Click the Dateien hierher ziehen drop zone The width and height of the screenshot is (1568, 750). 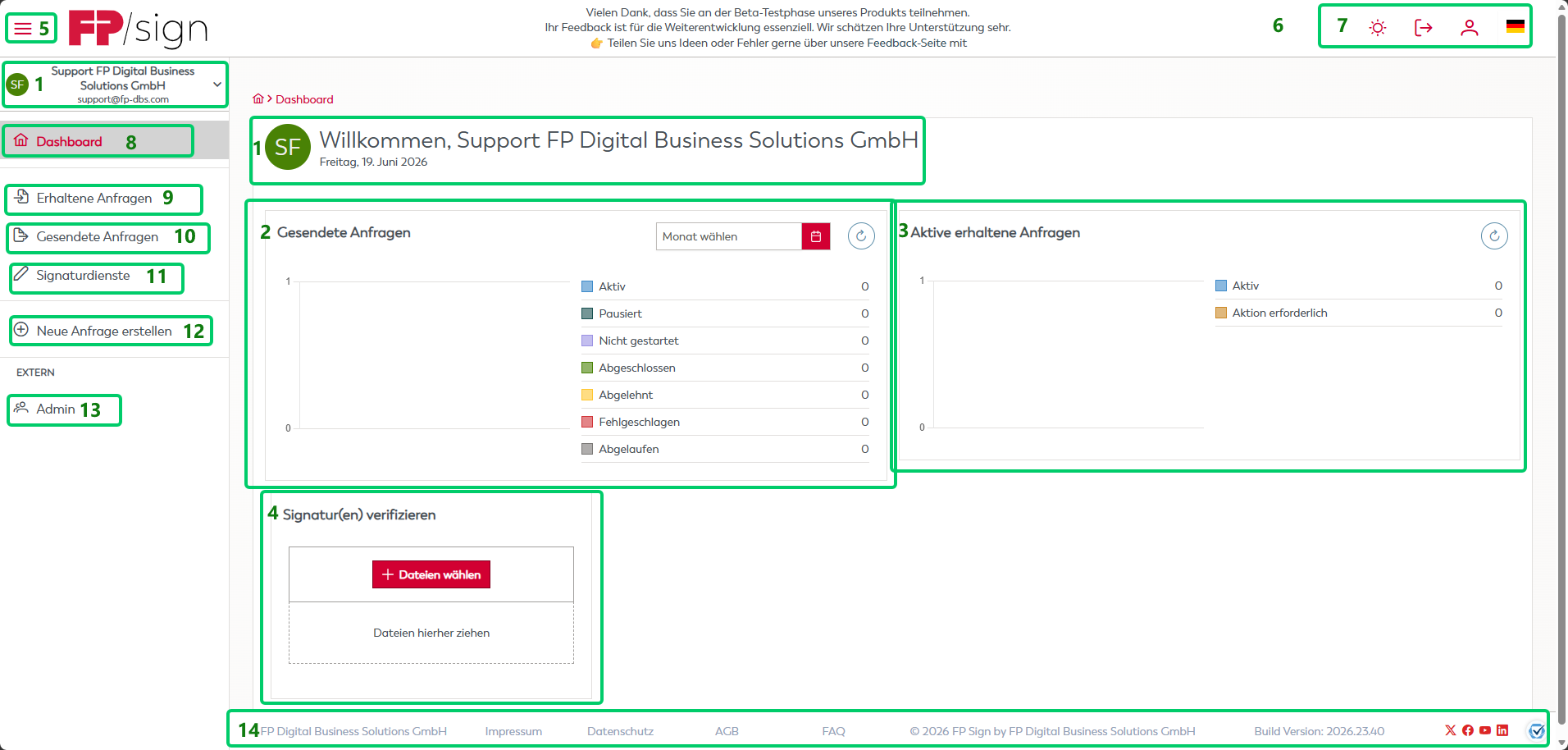[431, 633]
